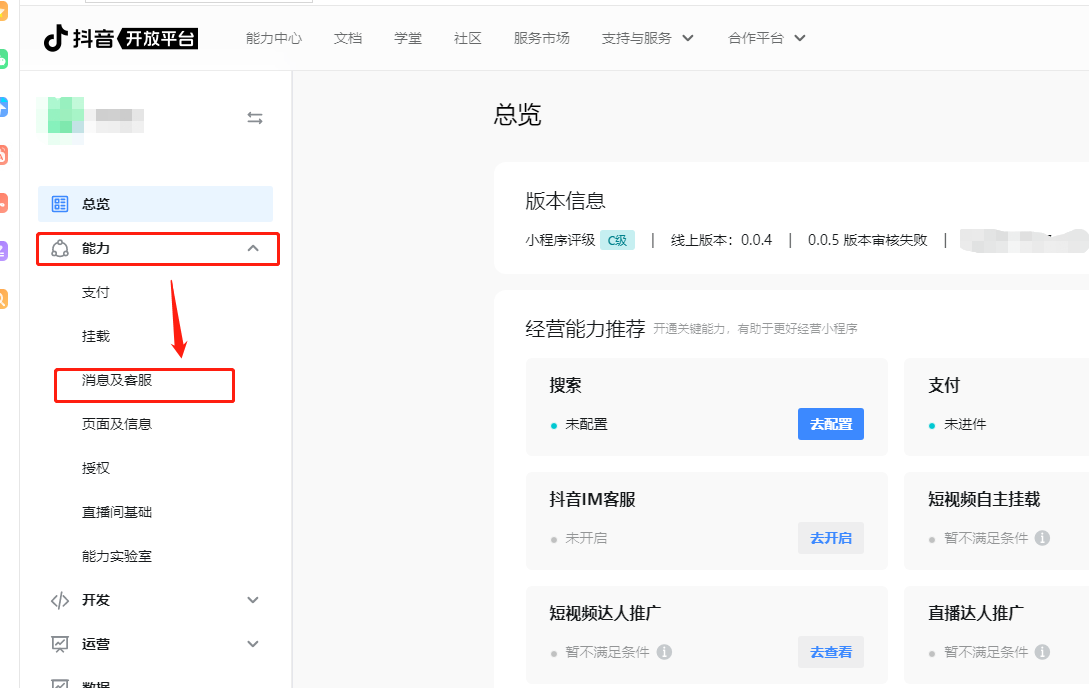Click the switch-app arrows icon

pyautogui.click(x=255, y=118)
